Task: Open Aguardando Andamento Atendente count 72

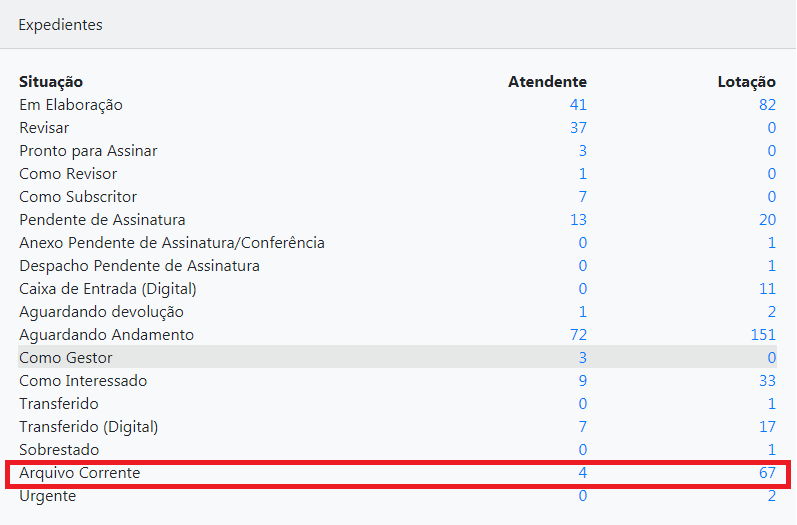Action: [x=578, y=334]
